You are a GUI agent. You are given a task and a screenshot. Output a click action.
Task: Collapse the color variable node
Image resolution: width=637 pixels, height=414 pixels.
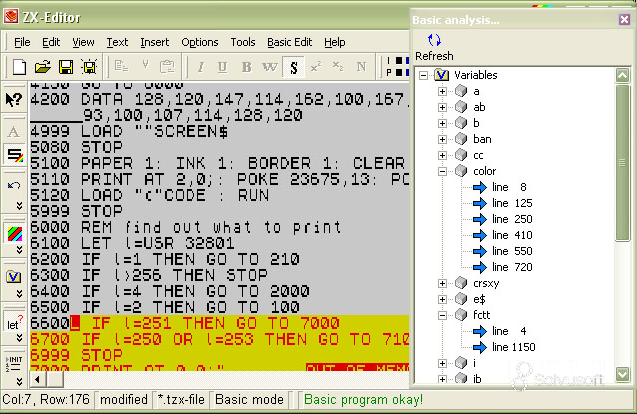click(x=442, y=171)
